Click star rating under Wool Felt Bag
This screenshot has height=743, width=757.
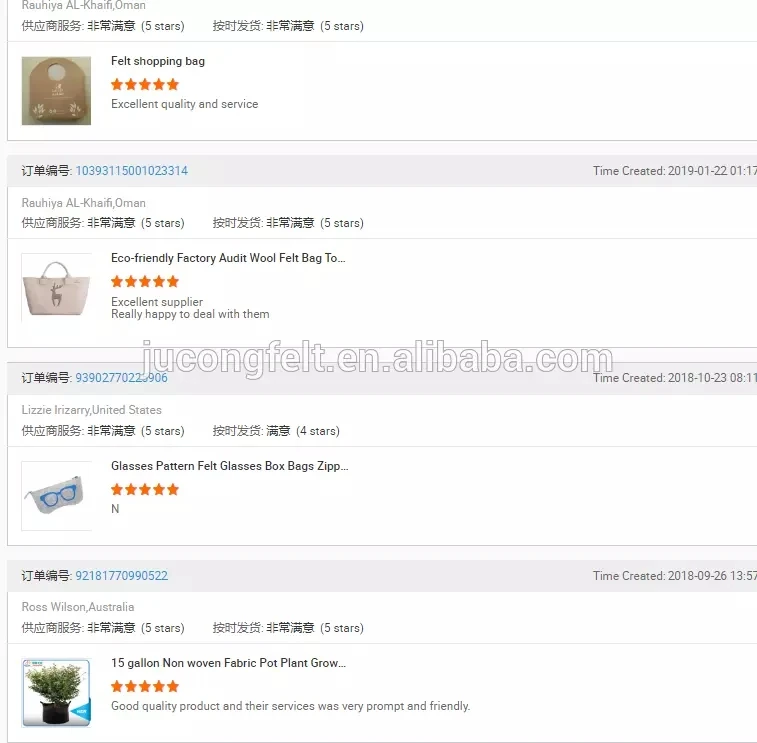click(x=145, y=281)
